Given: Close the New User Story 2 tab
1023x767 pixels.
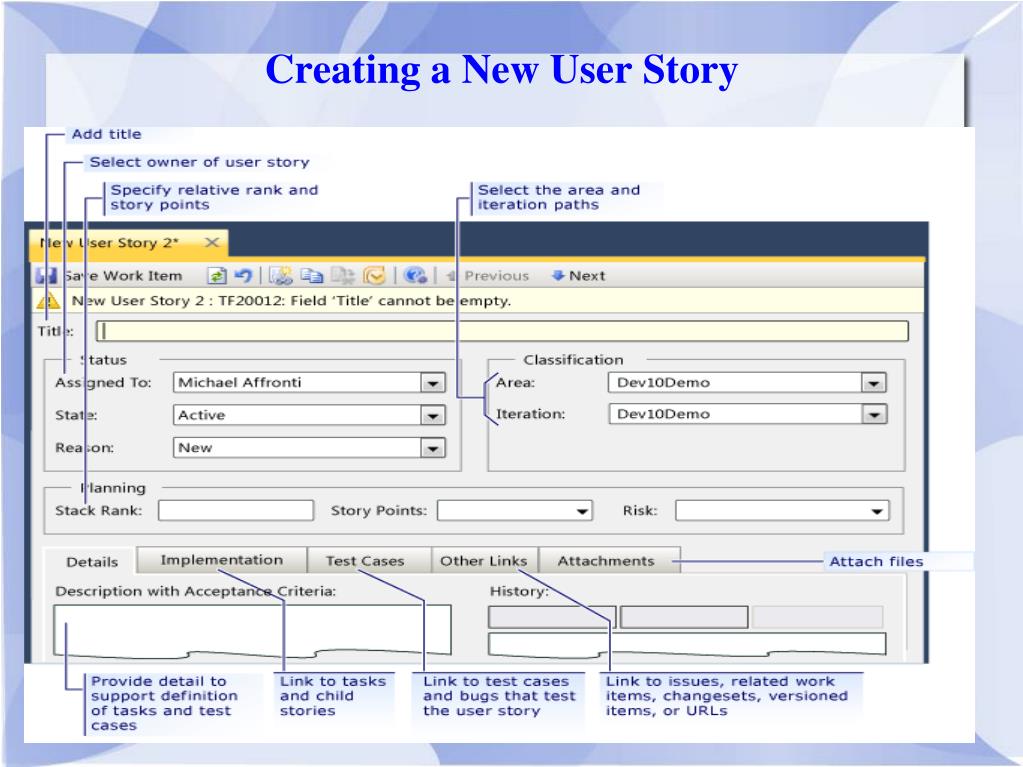Looking at the screenshot, I should pyautogui.click(x=211, y=243).
